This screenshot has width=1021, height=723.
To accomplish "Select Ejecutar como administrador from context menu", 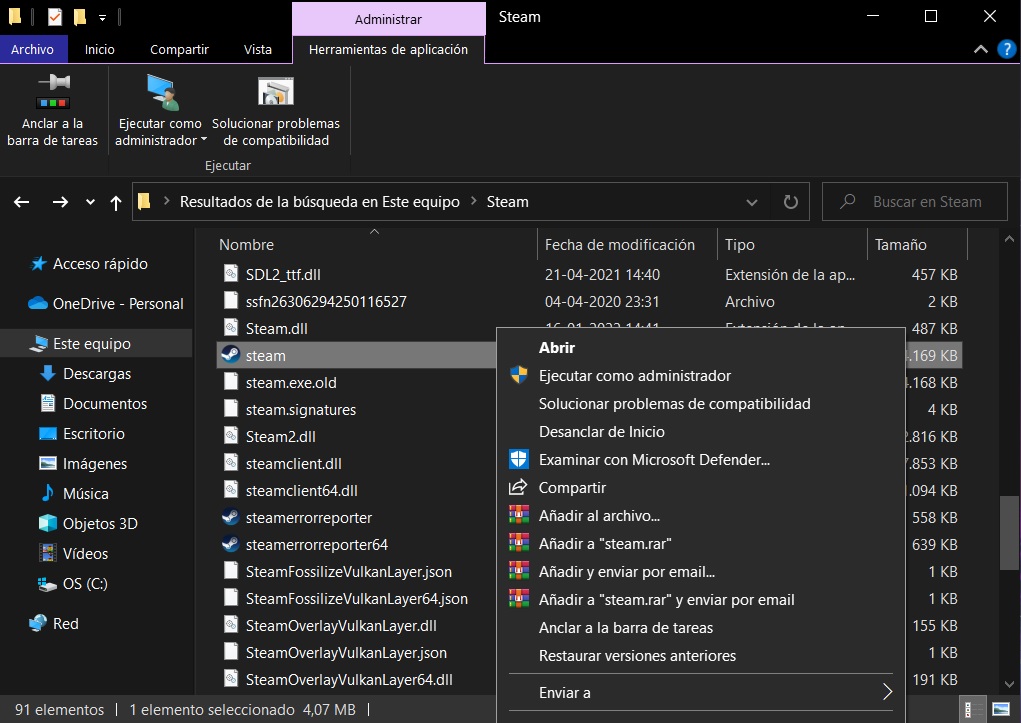I will [x=634, y=376].
